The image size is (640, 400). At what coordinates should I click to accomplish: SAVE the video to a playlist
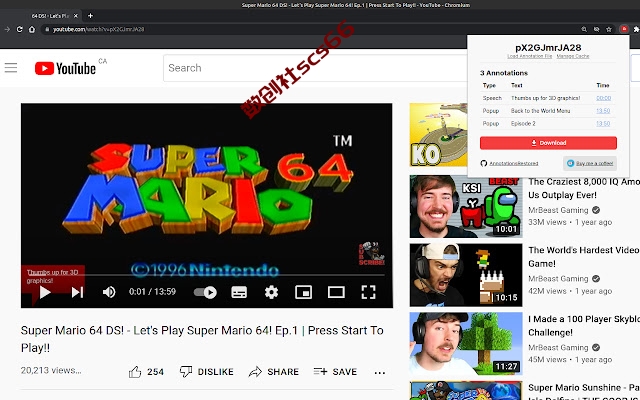pyautogui.click(x=335, y=372)
